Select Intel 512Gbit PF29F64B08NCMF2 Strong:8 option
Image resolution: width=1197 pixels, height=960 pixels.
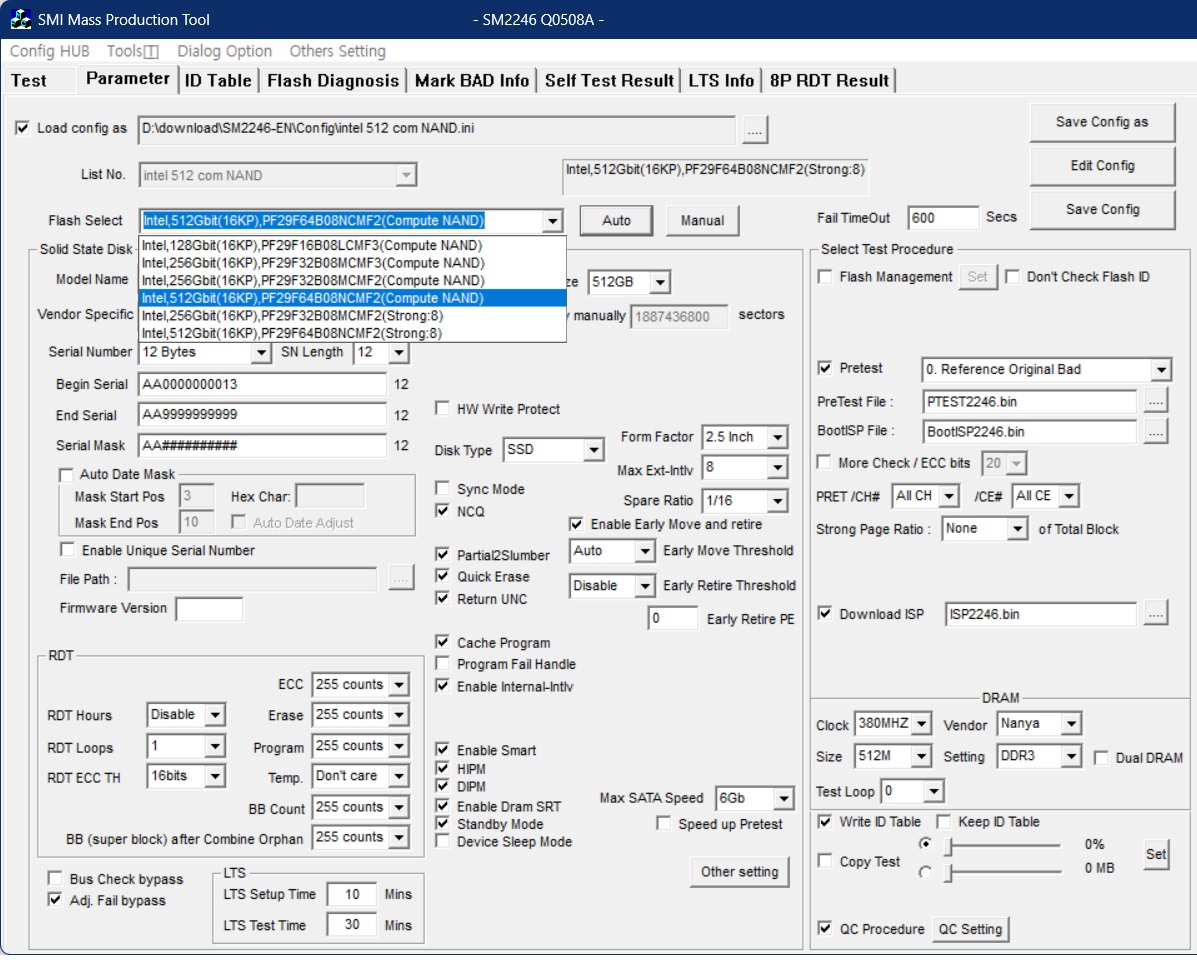coord(352,333)
